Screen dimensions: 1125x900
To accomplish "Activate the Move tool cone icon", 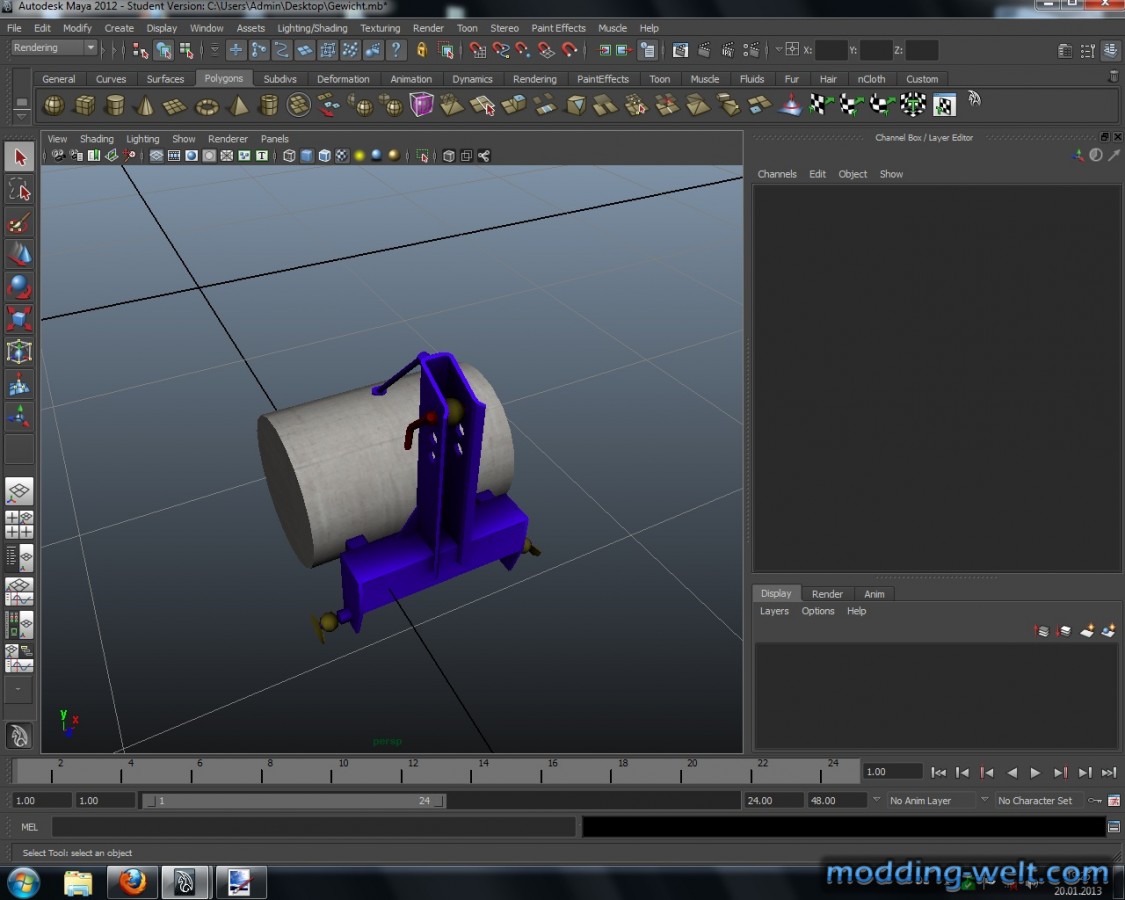I will [x=19, y=255].
